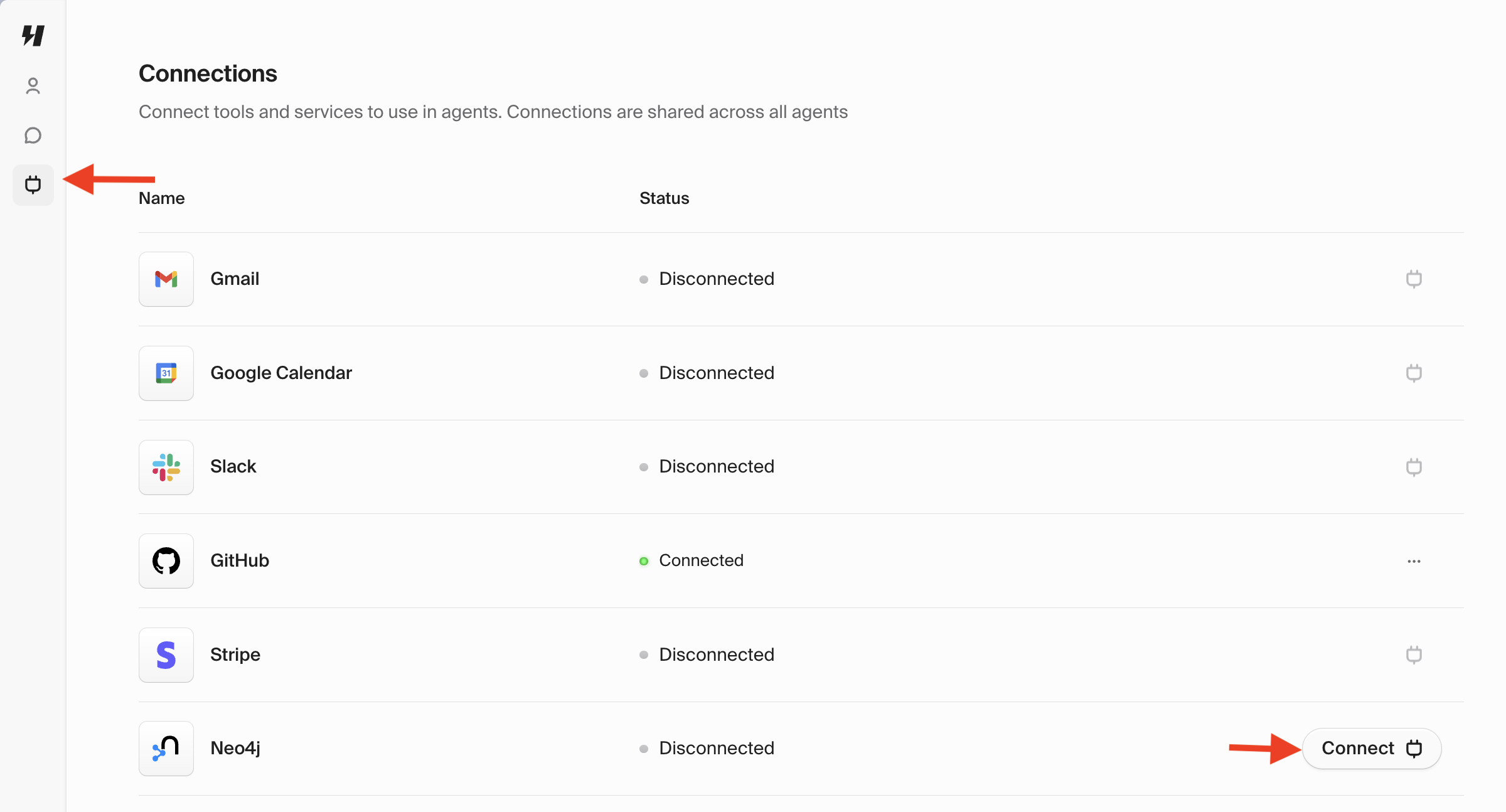1506x812 pixels.
Task: Click the plug icon on the Google Calendar row
Action: point(1414,373)
